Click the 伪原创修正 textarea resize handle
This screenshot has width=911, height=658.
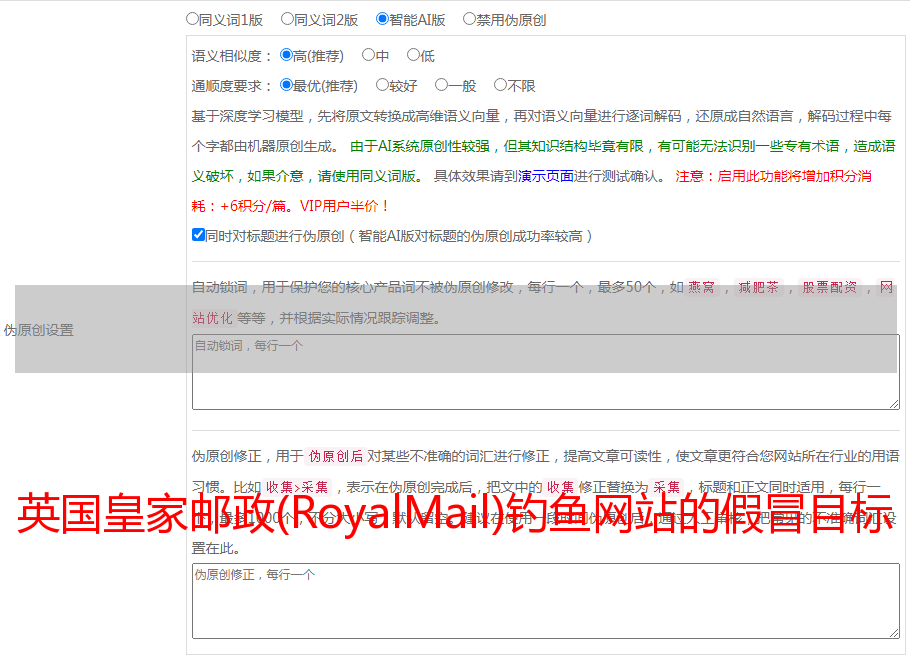pos(894,634)
